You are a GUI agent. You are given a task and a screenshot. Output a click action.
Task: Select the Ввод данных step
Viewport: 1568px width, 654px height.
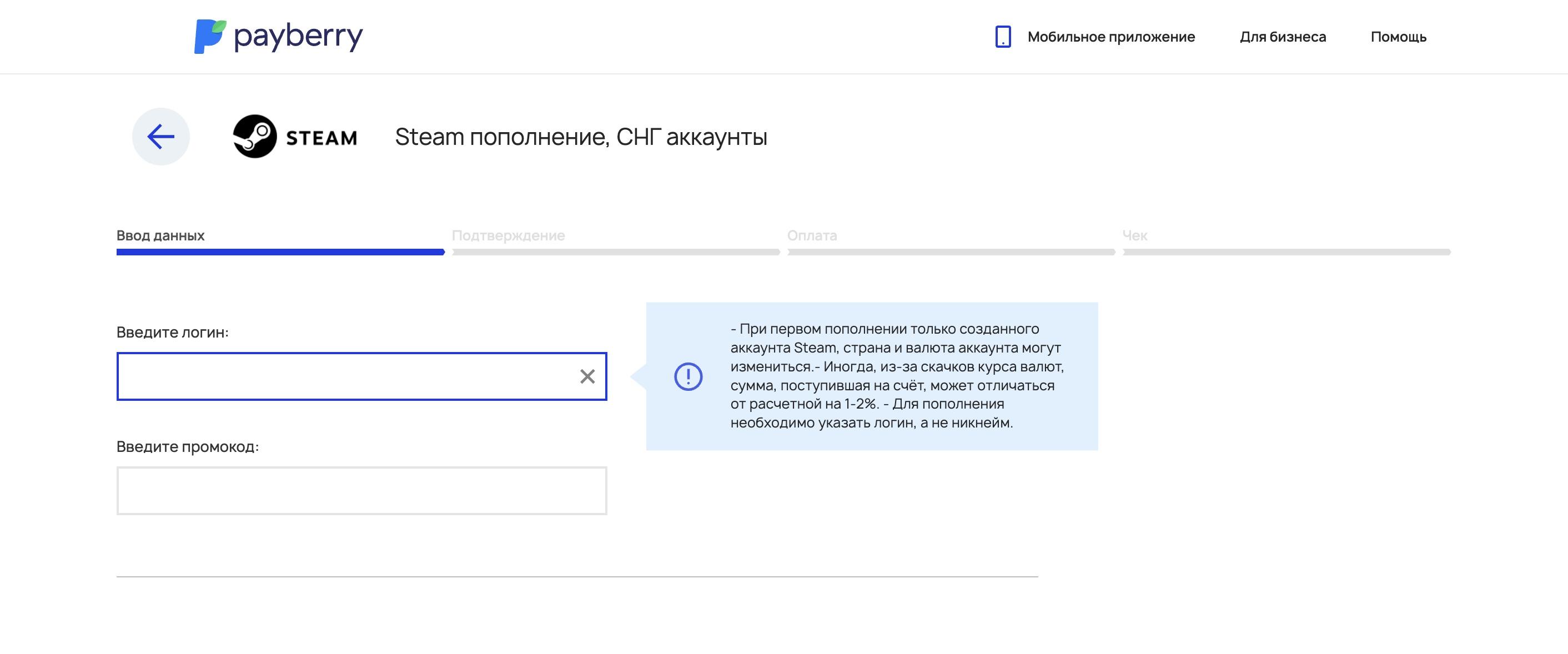(x=160, y=235)
